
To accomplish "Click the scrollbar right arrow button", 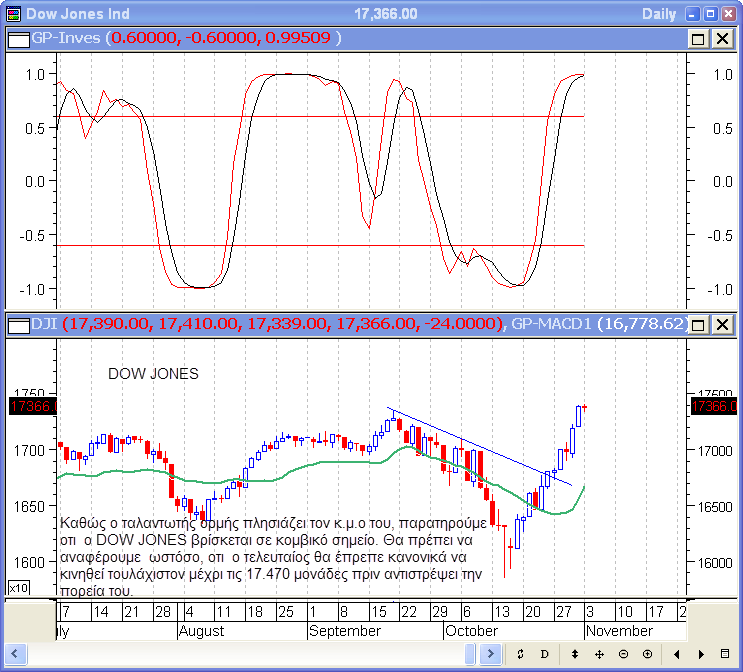I will 490,654.
